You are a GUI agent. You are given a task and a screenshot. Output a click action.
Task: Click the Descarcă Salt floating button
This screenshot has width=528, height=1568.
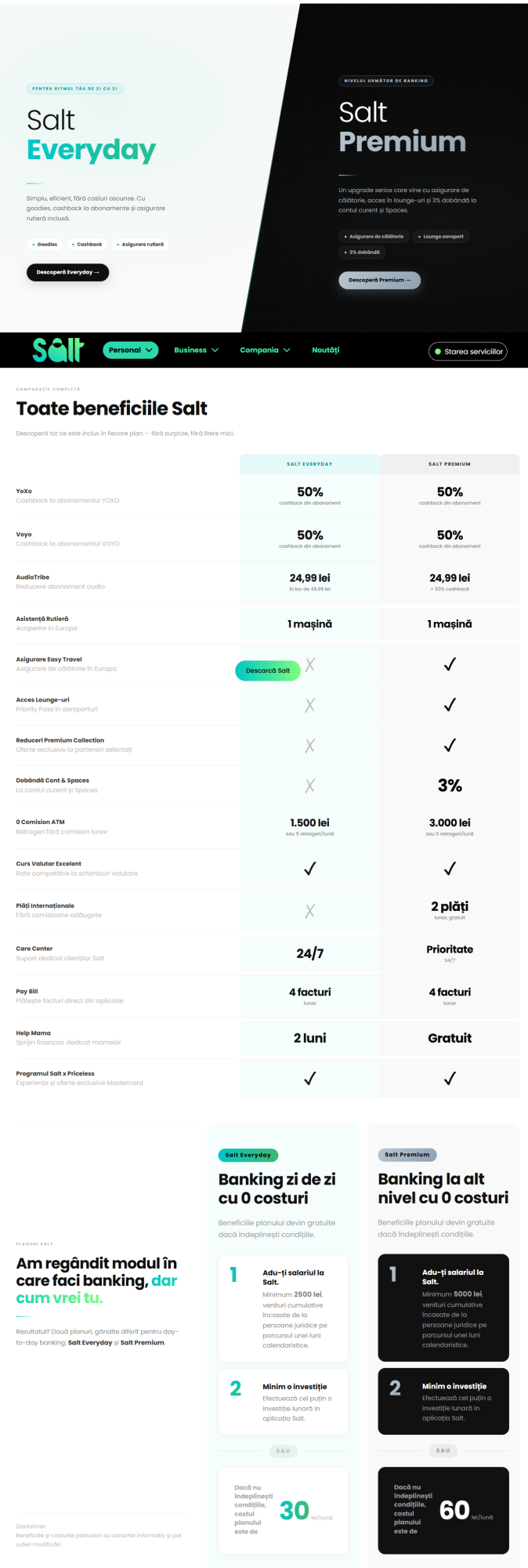tap(268, 670)
